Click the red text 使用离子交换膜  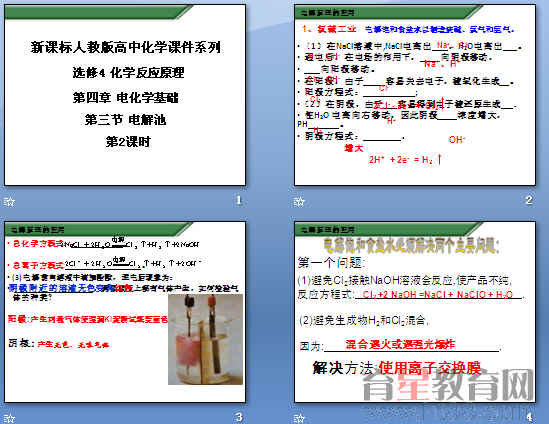(x=430, y=368)
